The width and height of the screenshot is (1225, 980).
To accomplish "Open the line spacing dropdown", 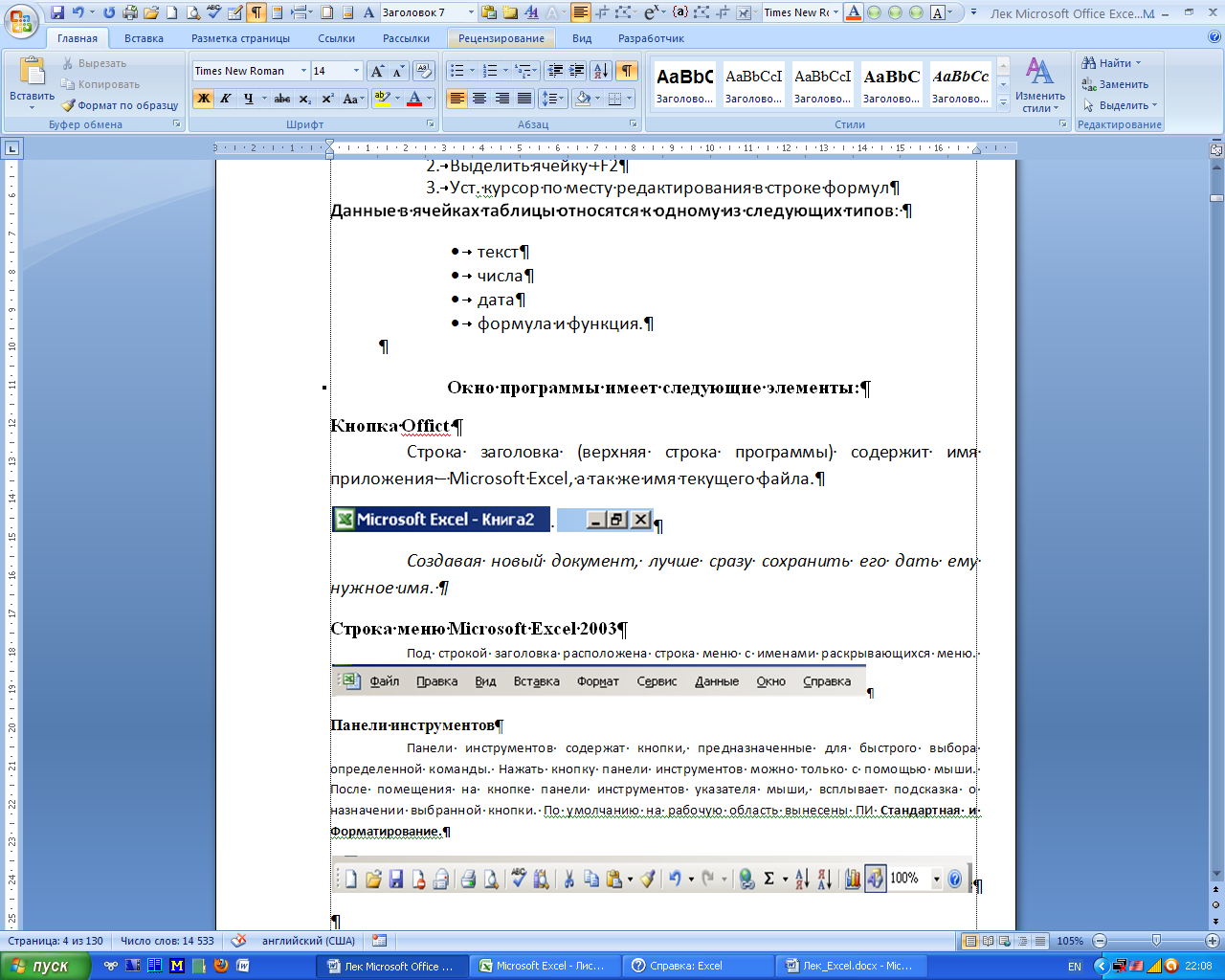I will click(x=553, y=99).
